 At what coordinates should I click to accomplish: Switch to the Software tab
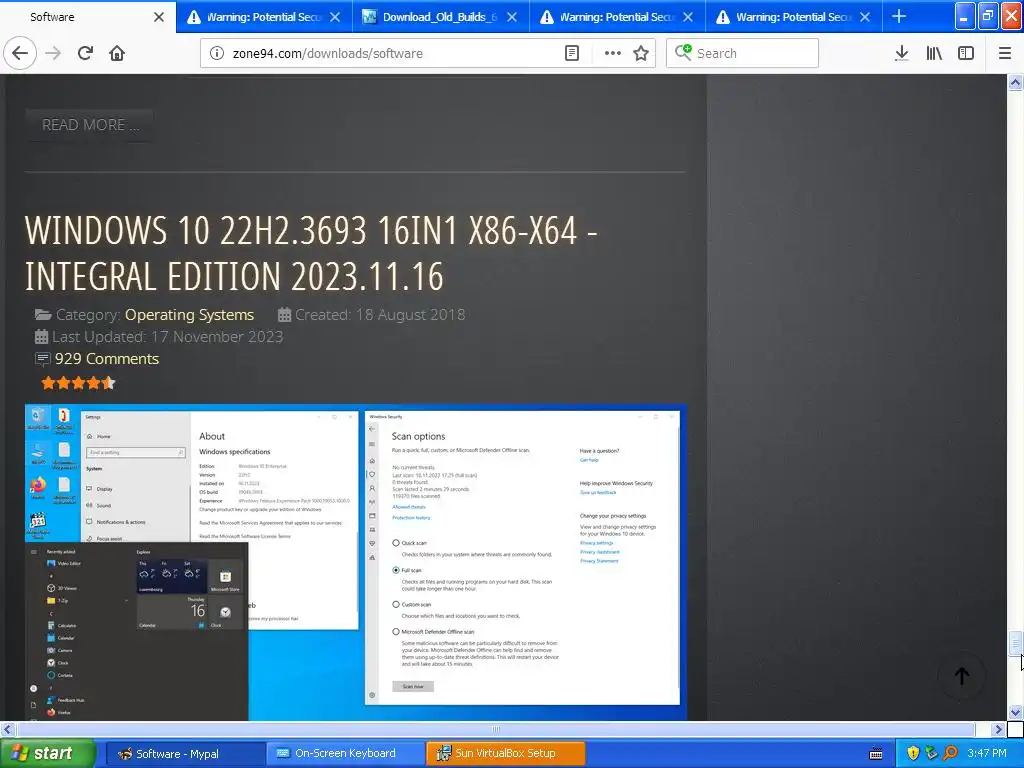88,17
